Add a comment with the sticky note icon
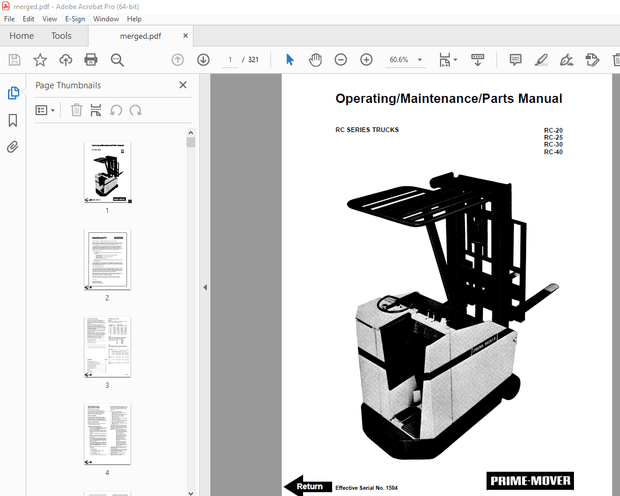Screen dimensions: 620x496 click(516, 60)
